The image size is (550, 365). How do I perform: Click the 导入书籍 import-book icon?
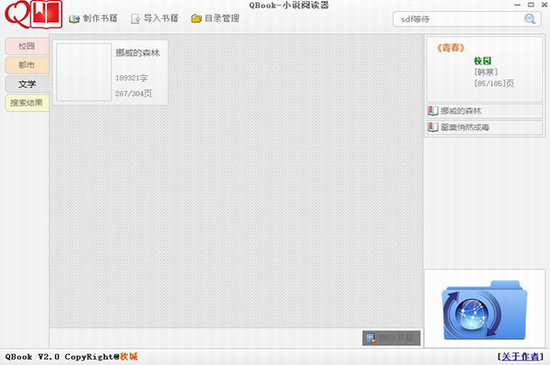tap(135, 19)
